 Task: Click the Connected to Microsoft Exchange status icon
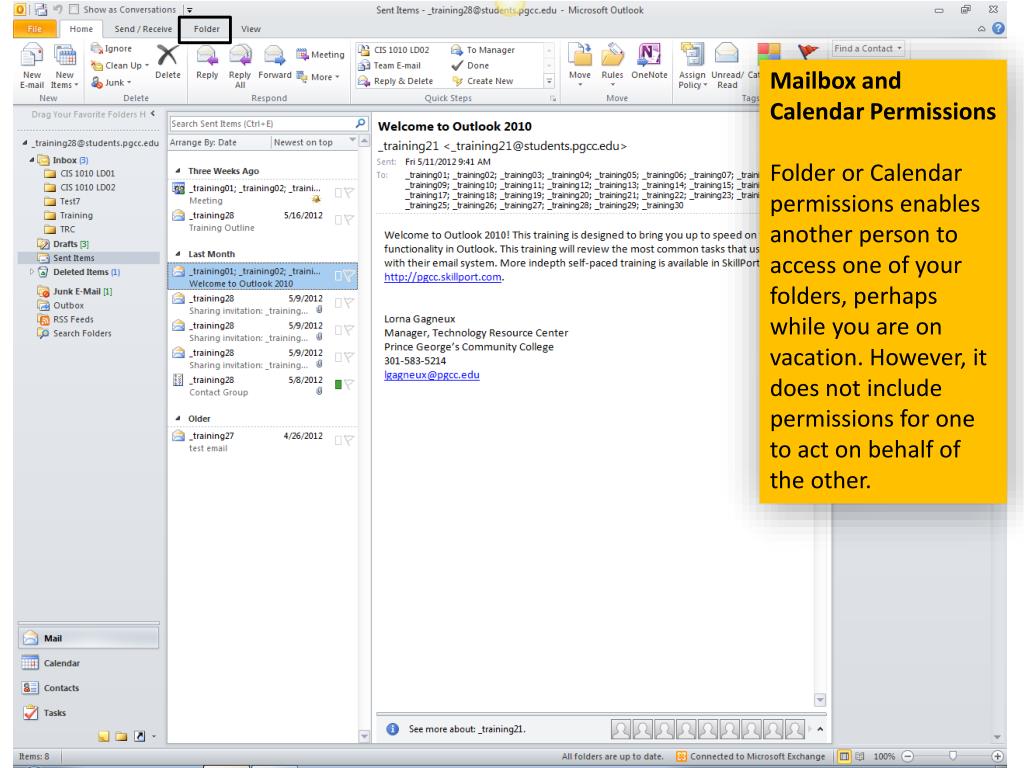tap(681, 756)
